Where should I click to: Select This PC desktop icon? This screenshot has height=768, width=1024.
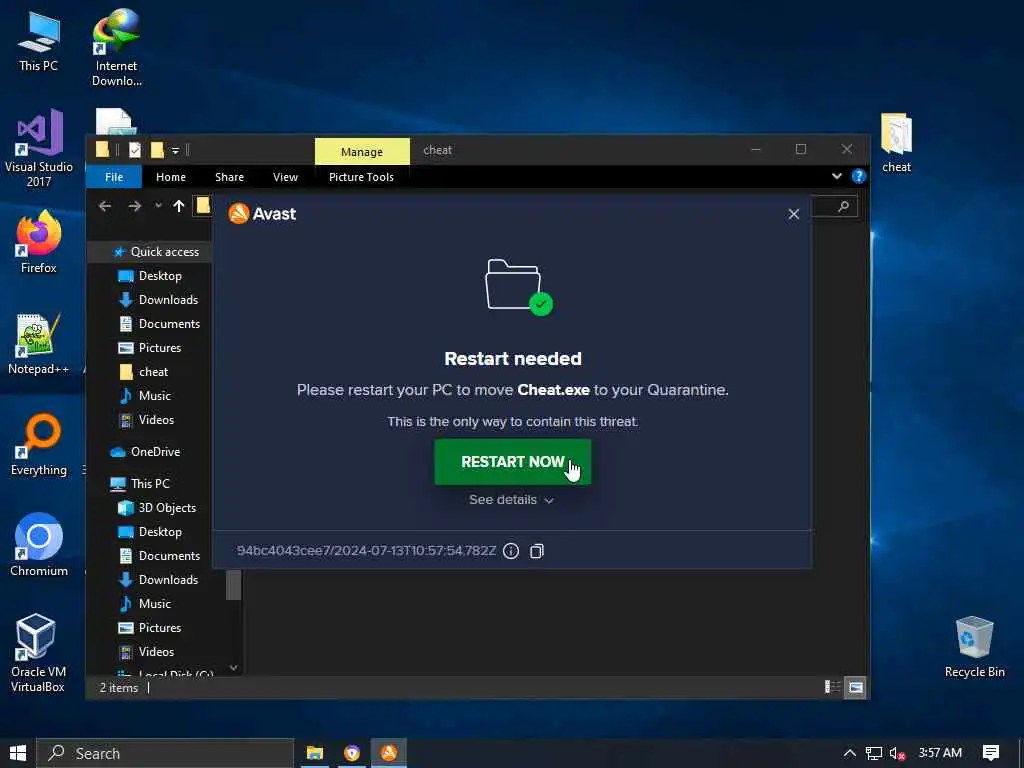coord(38,41)
